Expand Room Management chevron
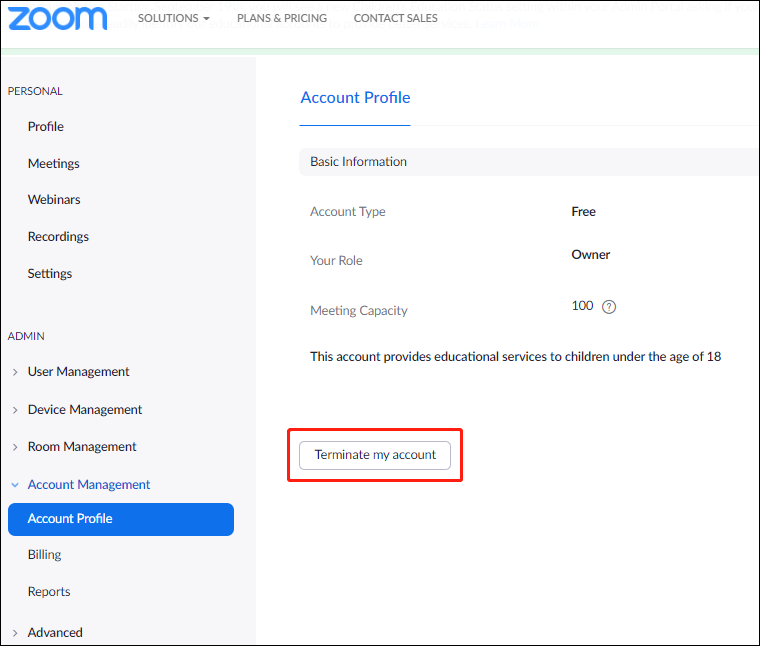The height and width of the screenshot is (646, 760). (x=15, y=447)
